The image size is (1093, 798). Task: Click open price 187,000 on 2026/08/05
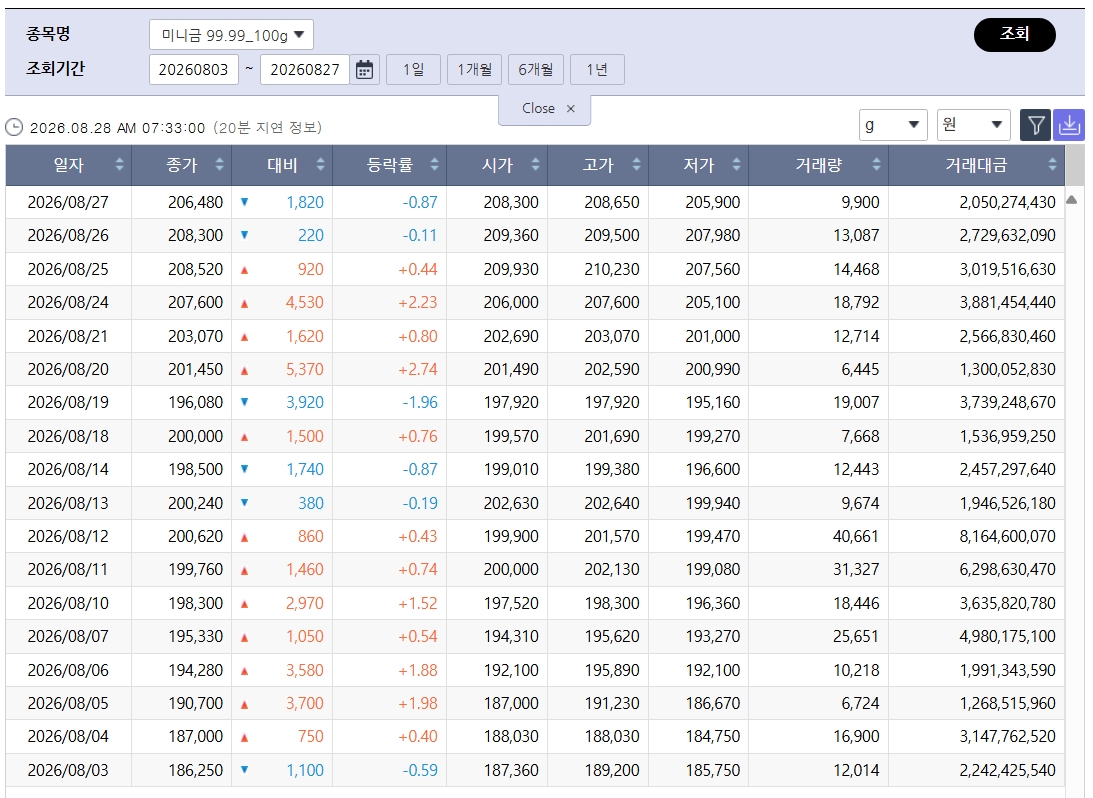click(x=511, y=703)
